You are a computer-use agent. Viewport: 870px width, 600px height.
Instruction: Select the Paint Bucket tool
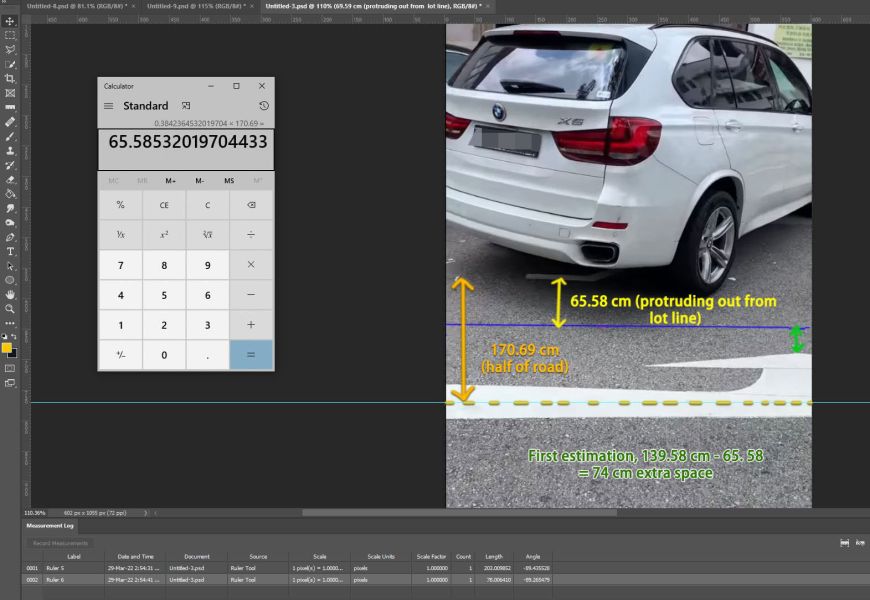(x=10, y=194)
